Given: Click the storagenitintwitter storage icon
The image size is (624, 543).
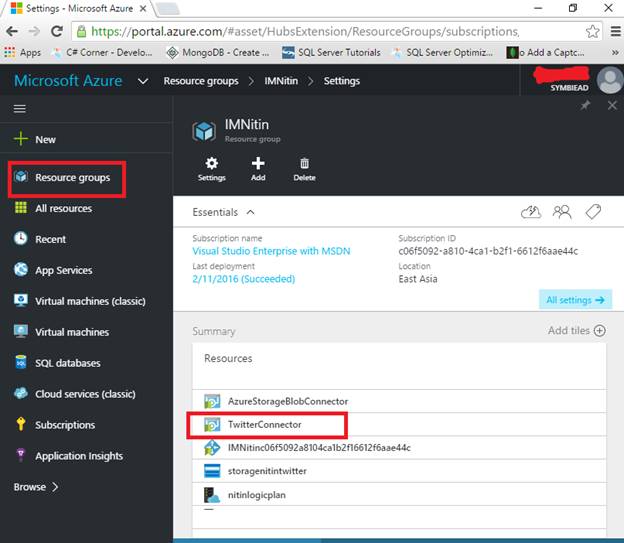Looking at the screenshot, I should (212, 471).
